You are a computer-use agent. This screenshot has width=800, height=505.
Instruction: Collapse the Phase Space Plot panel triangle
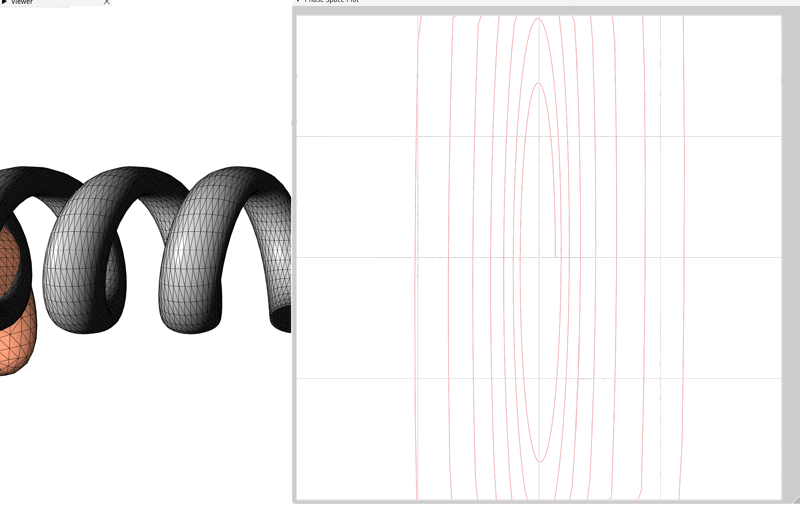[x=298, y=1]
